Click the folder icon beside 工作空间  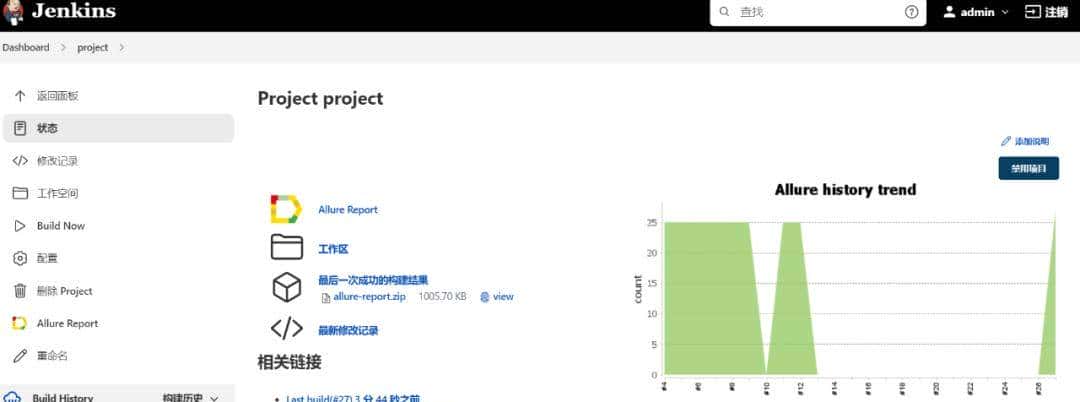(x=20, y=193)
